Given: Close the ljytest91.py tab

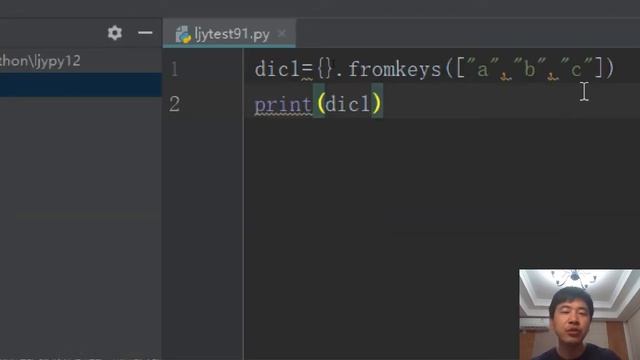Looking at the screenshot, I should 282,33.
